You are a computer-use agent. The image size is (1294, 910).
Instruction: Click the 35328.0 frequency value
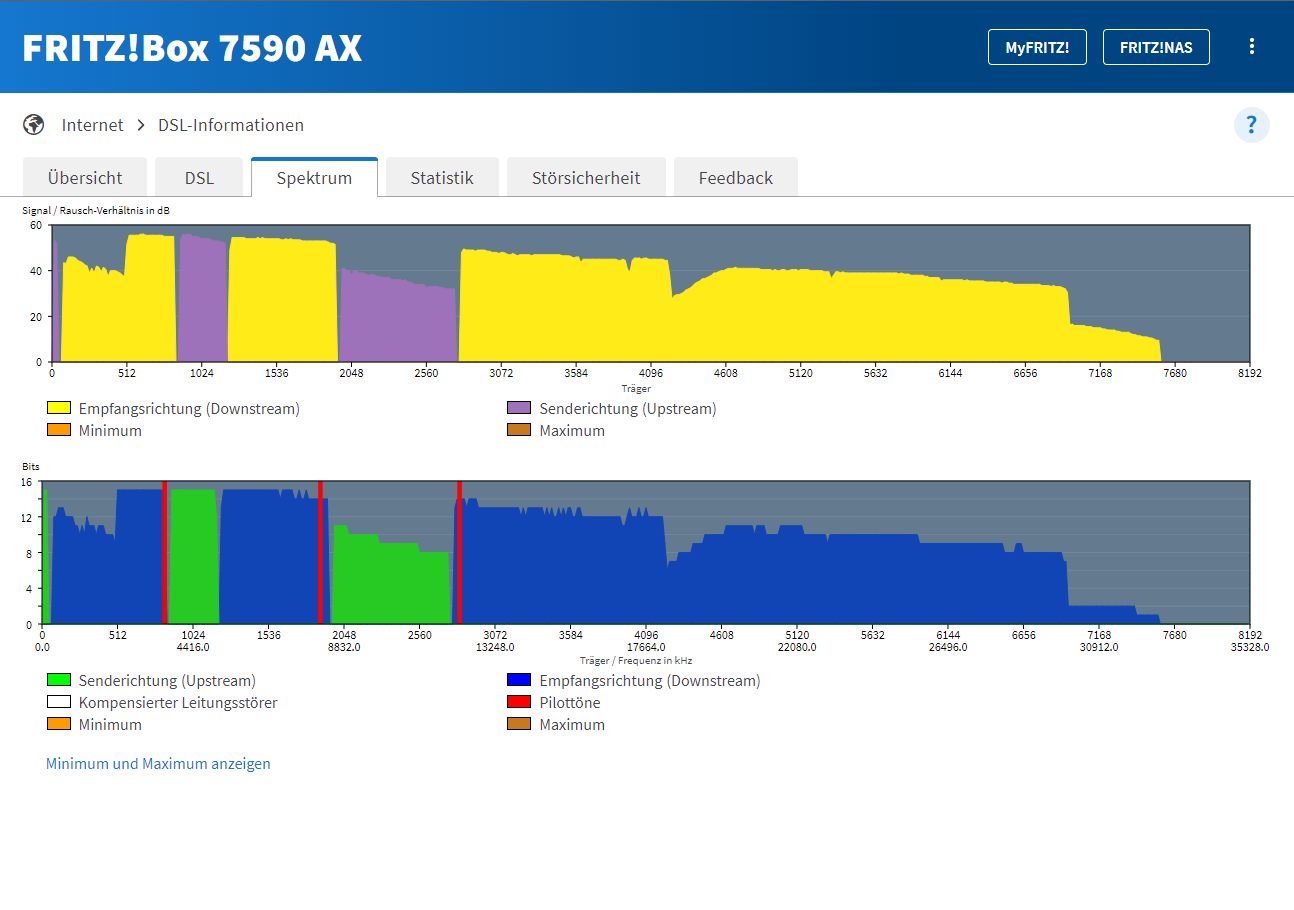1250,647
